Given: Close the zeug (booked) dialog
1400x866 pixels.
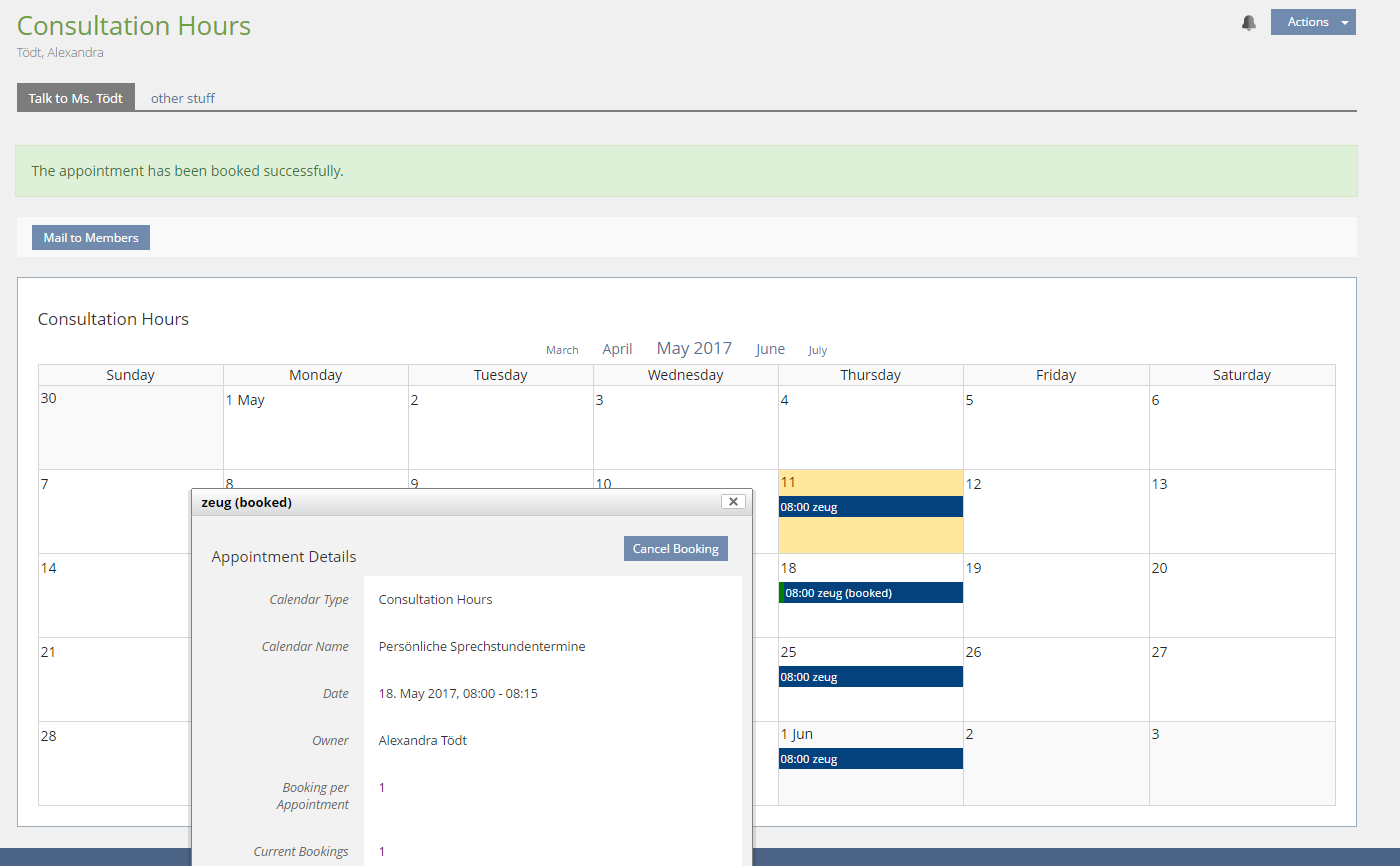Looking at the screenshot, I should (x=733, y=502).
